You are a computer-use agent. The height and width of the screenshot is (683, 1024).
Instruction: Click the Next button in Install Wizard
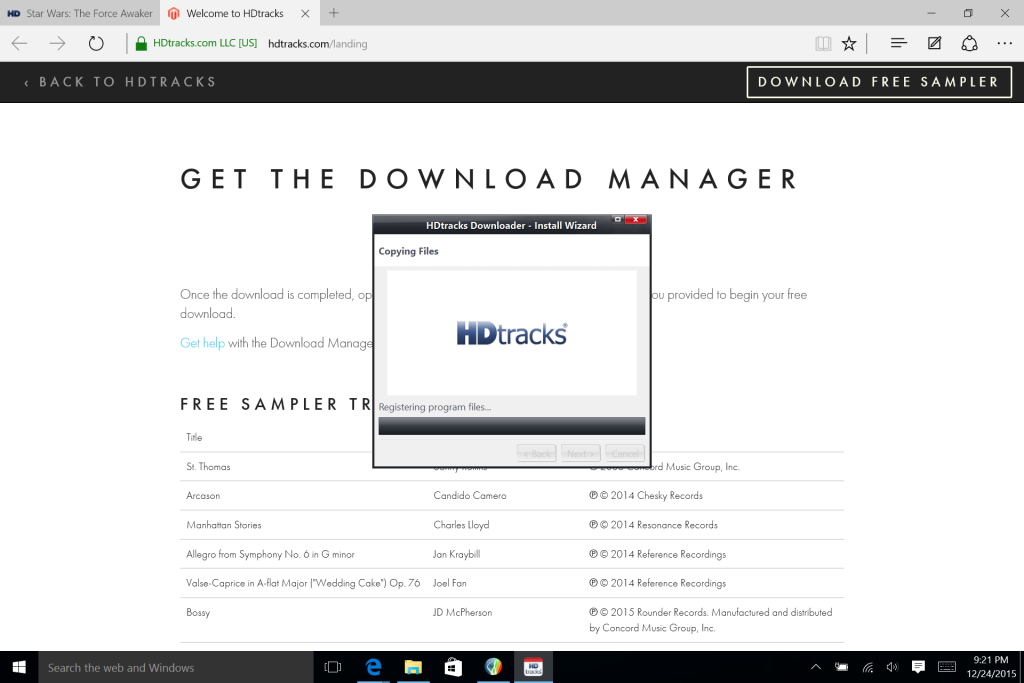(x=581, y=453)
